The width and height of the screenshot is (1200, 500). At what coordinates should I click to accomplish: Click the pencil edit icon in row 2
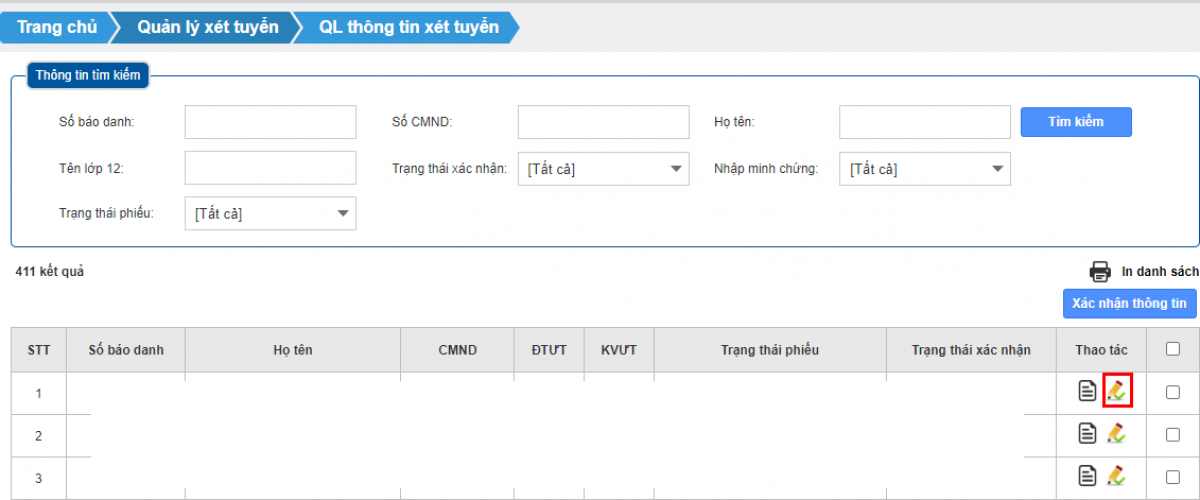point(1117,433)
